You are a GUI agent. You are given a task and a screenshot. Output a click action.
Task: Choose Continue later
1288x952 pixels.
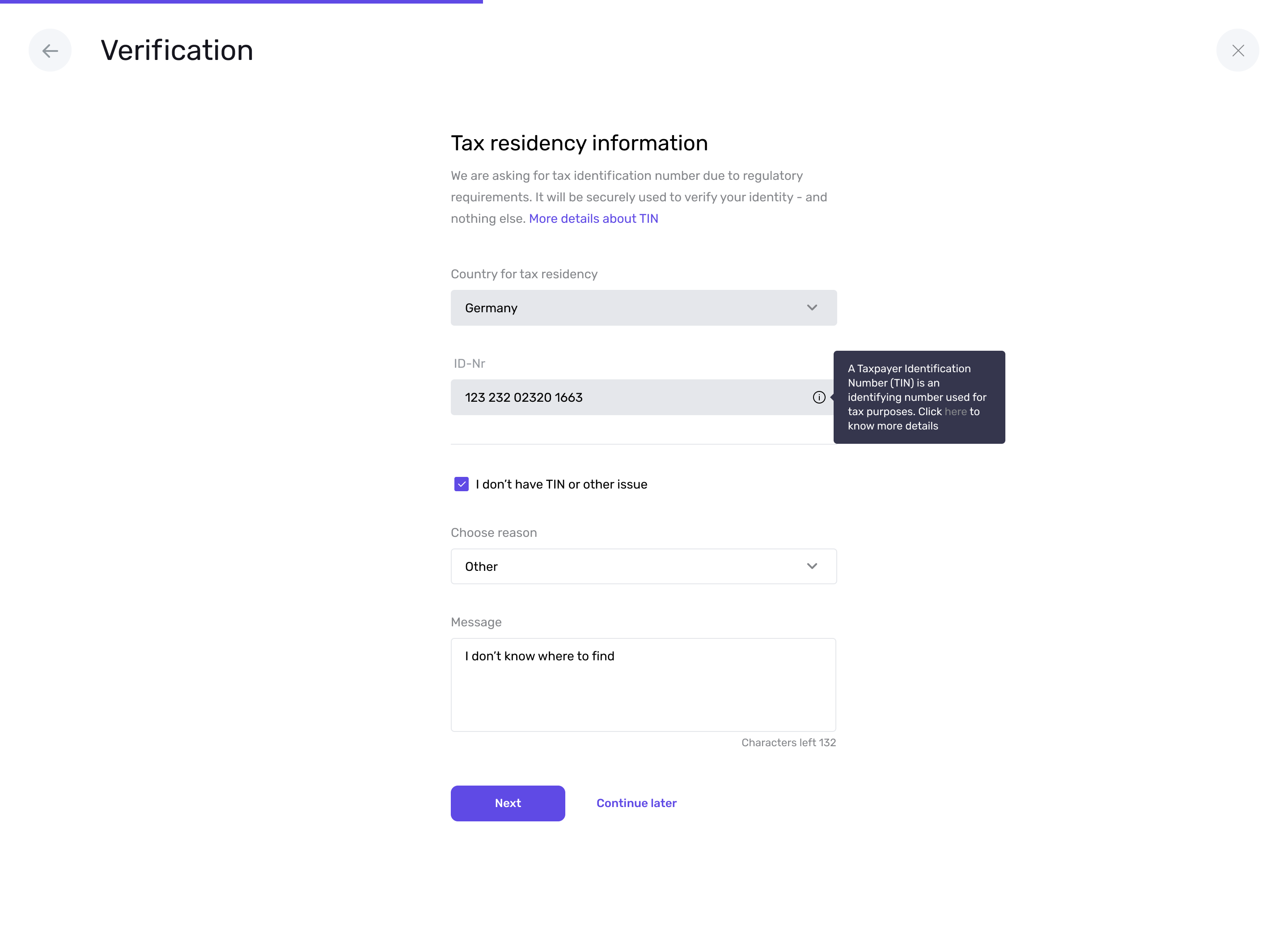click(x=636, y=803)
